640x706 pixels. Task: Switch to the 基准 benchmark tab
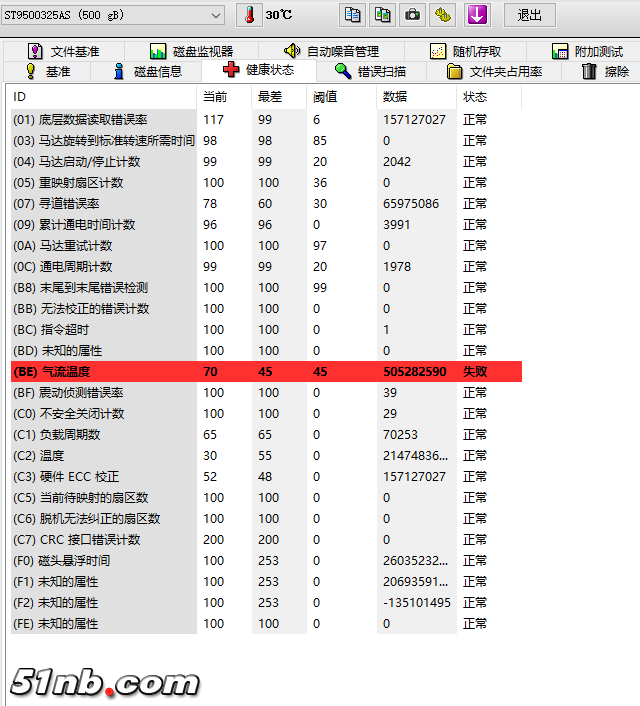[x=48, y=72]
